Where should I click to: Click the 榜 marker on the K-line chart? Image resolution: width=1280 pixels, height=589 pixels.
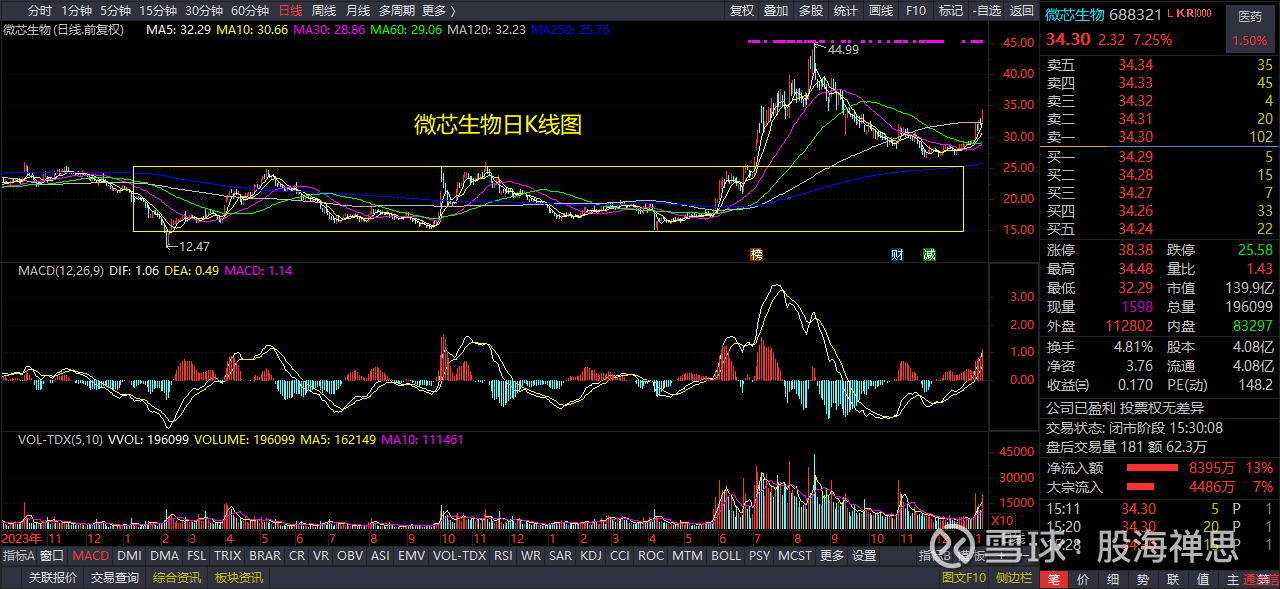pyautogui.click(x=756, y=254)
